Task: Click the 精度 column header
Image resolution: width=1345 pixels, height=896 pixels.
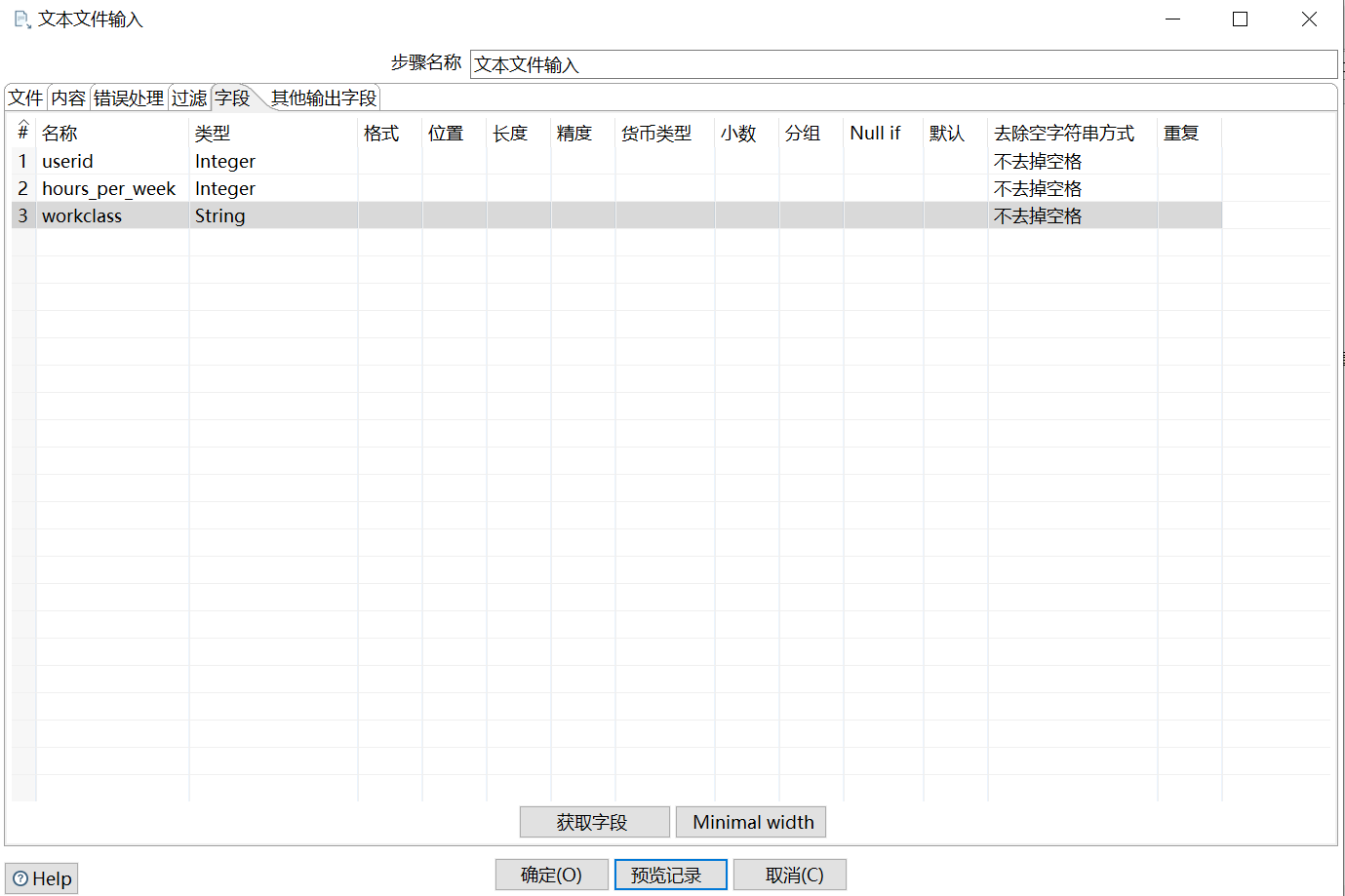Action: coord(583,133)
